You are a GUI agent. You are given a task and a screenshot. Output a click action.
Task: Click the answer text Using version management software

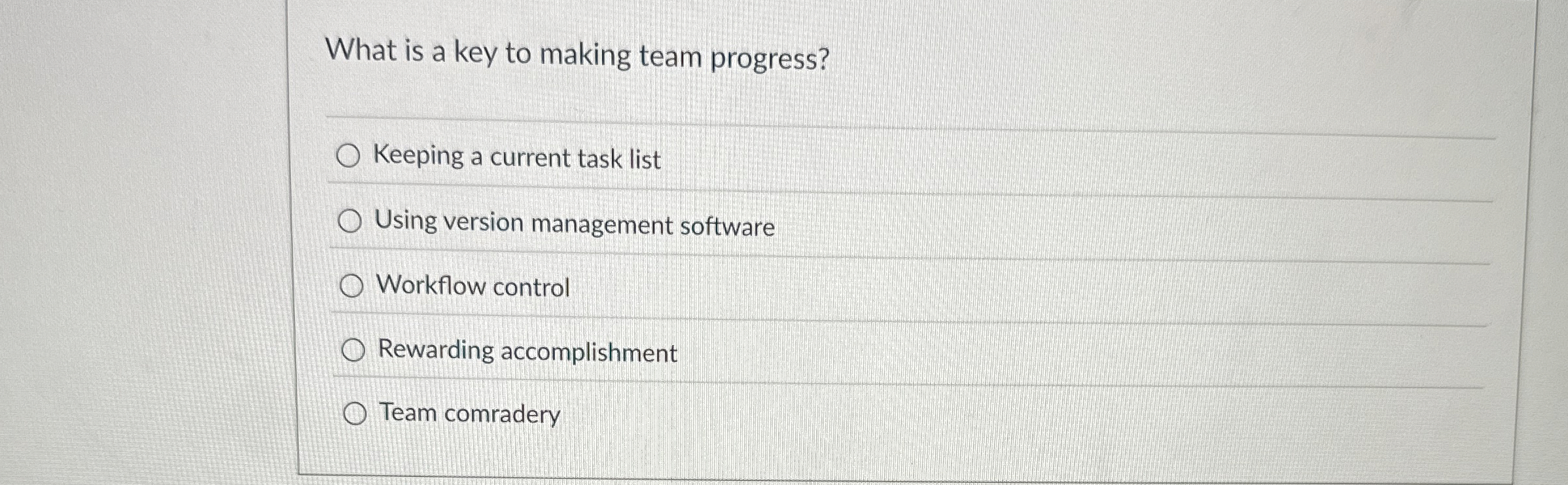pos(576,224)
